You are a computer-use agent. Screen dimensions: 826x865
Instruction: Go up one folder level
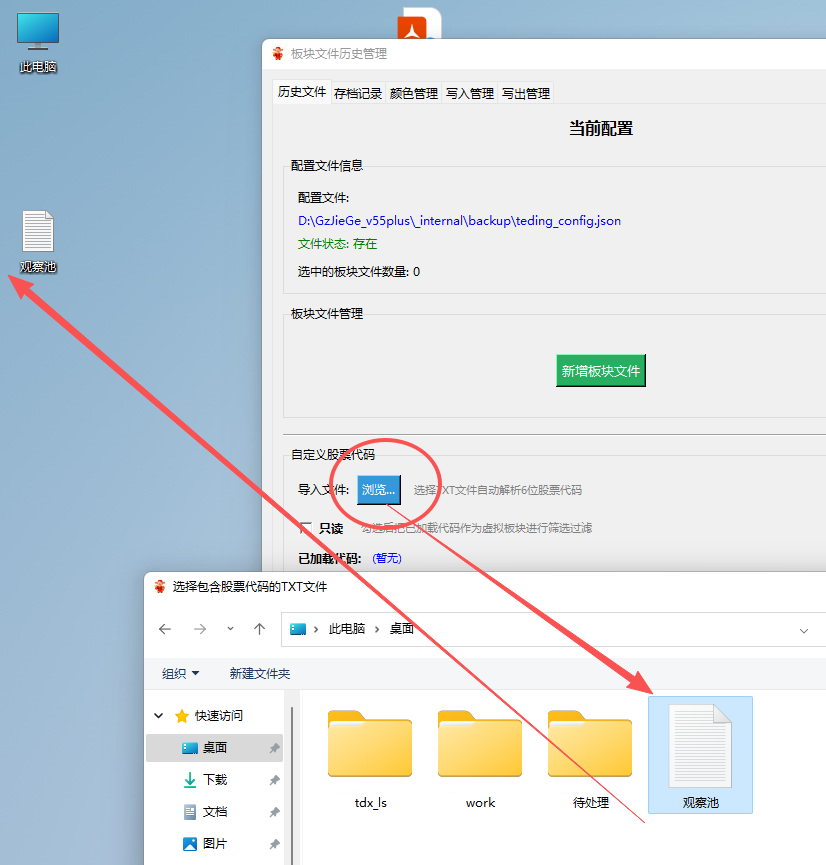click(259, 629)
